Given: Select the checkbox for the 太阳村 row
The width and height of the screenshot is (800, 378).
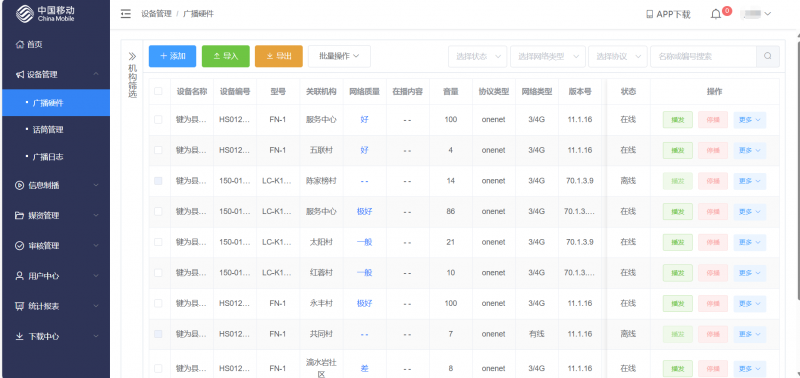Looking at the screenshot, I should 158,242.
